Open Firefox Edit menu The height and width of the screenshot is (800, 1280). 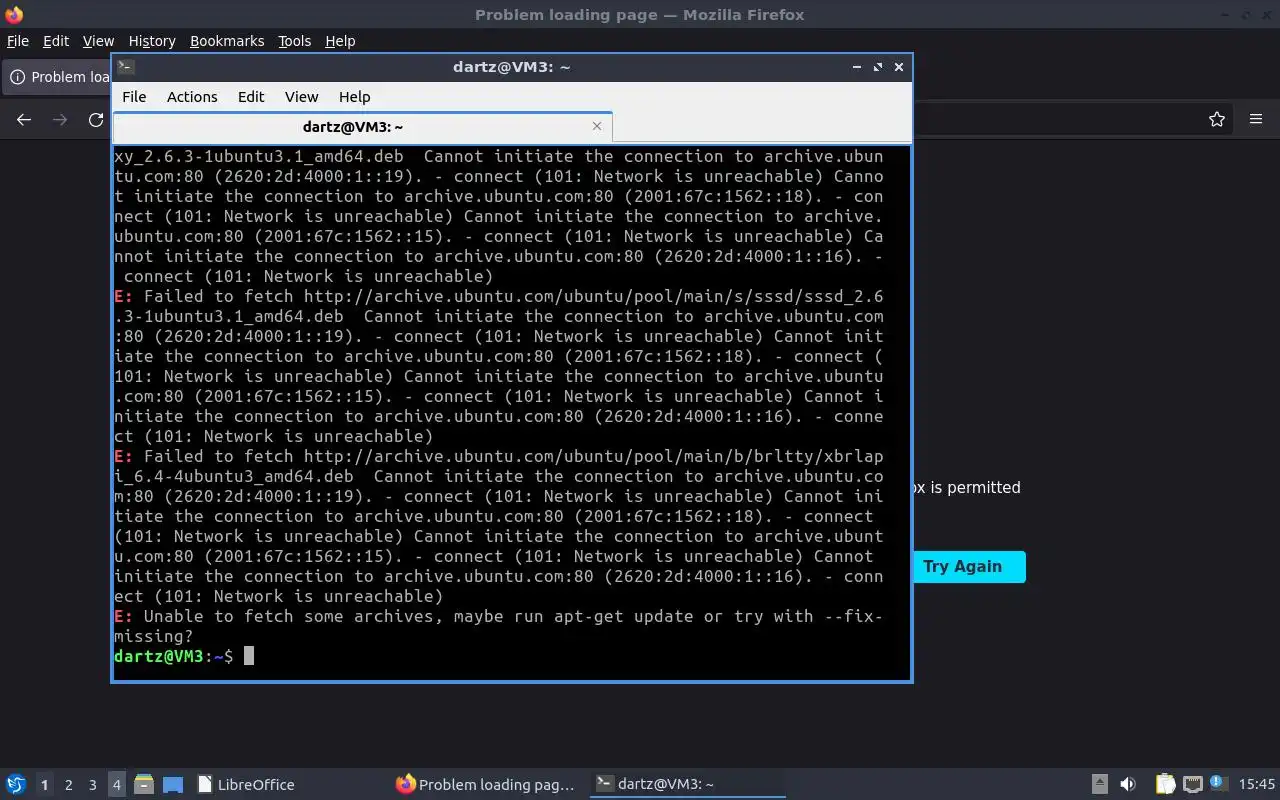point(56,41)
